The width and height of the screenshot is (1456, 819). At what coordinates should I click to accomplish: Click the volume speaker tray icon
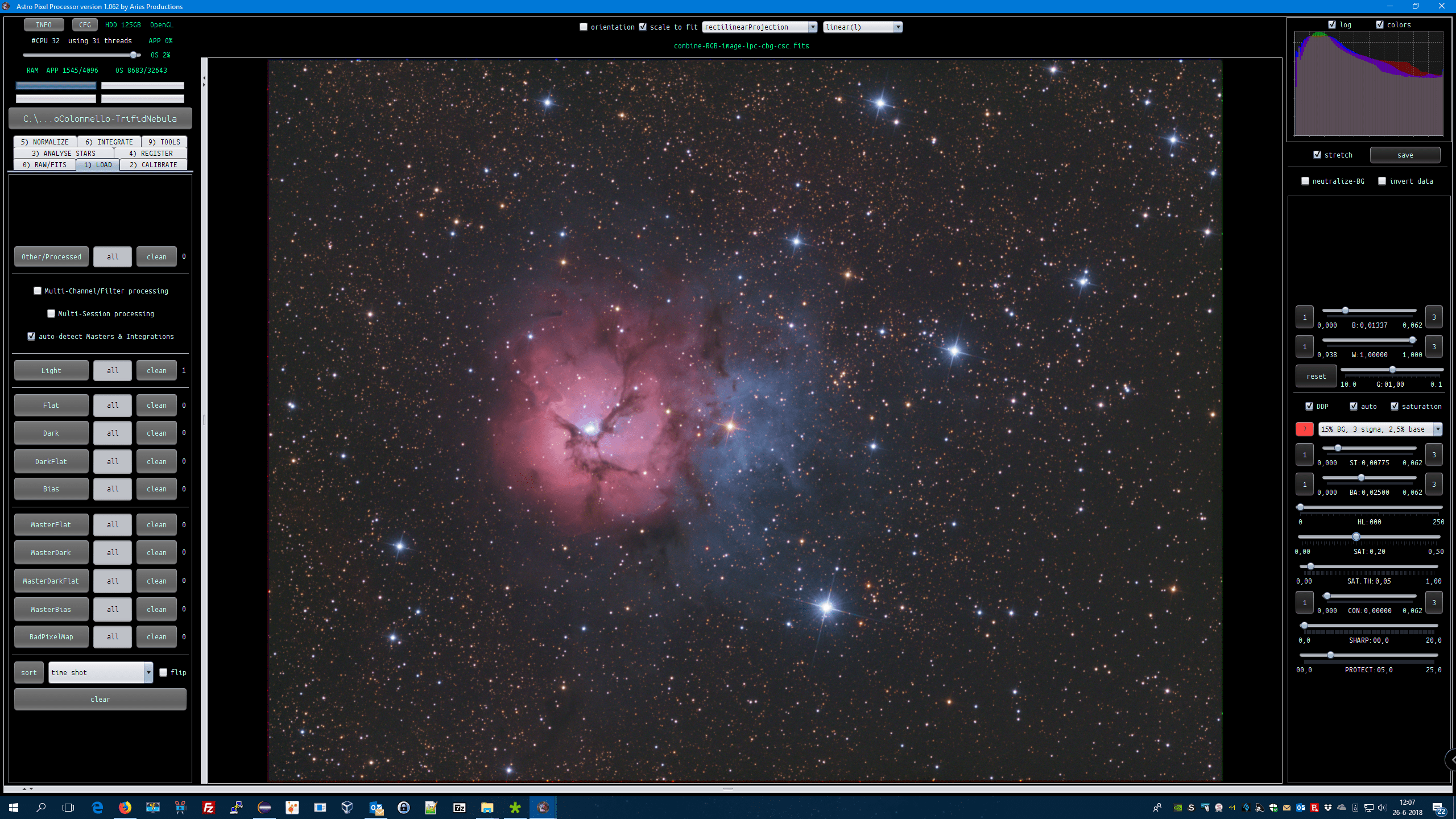pos(1382,808)
